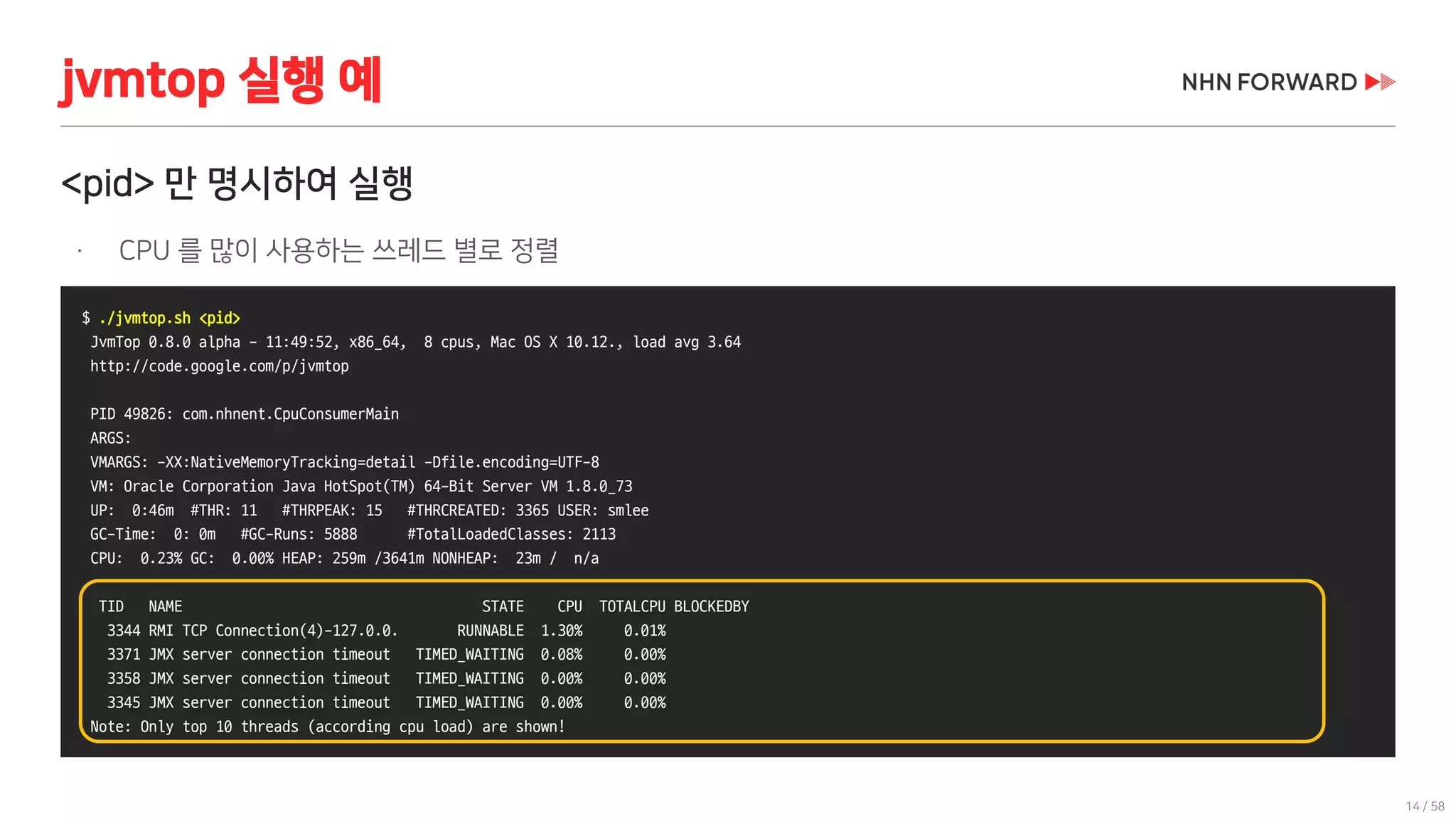Viewport: 1456px width, 819px height.
Task: Click thread row 3358 JMX server connection
Action: click(387, 678)
